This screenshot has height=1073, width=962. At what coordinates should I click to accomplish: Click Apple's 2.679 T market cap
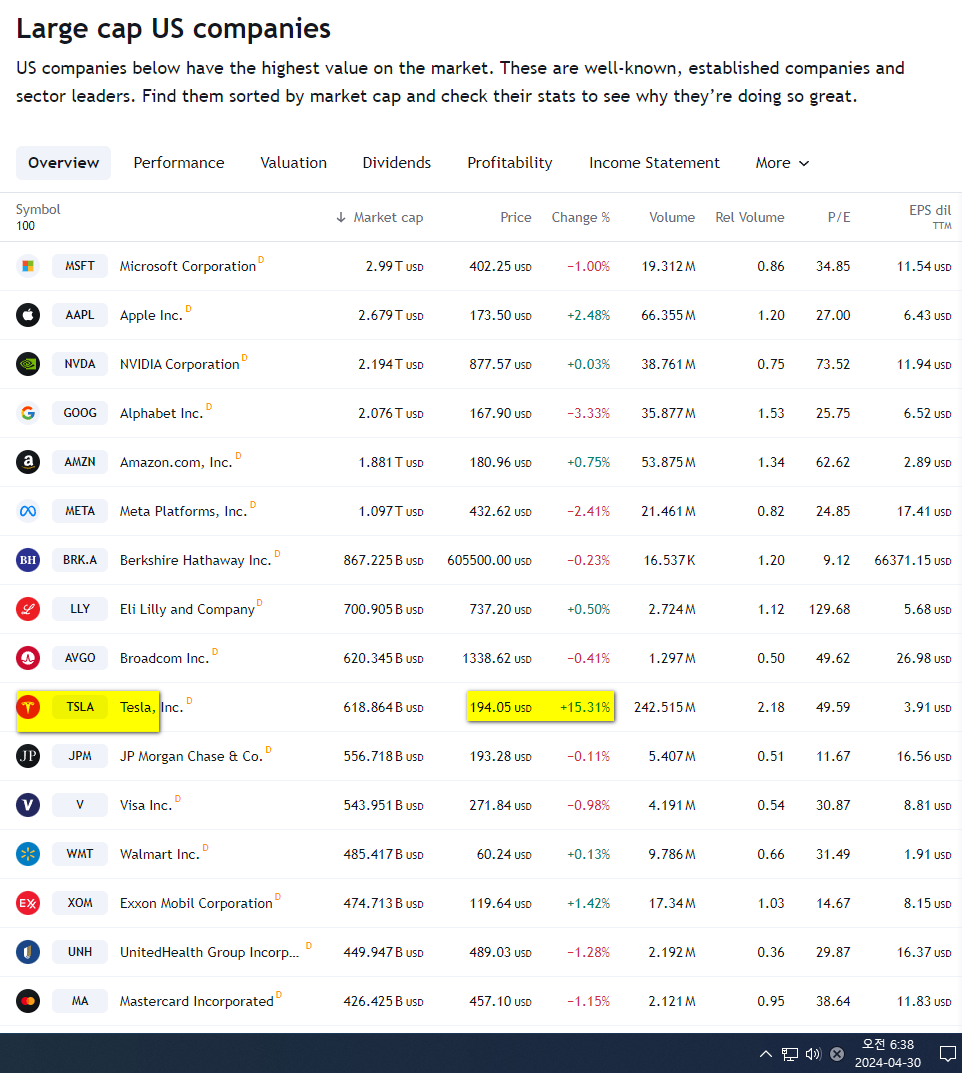[391, 315]
